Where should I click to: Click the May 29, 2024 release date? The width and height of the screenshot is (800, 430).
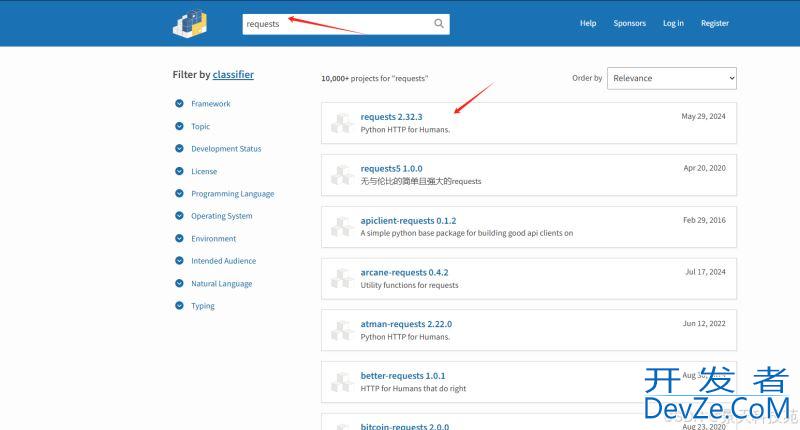click(x=703, y=116)
